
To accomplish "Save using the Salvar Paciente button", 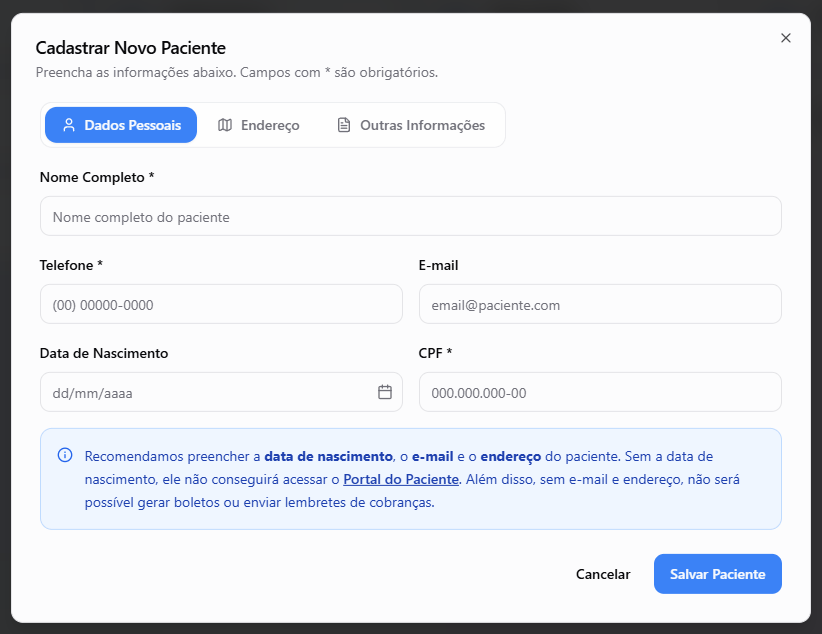I will point(718,574).
